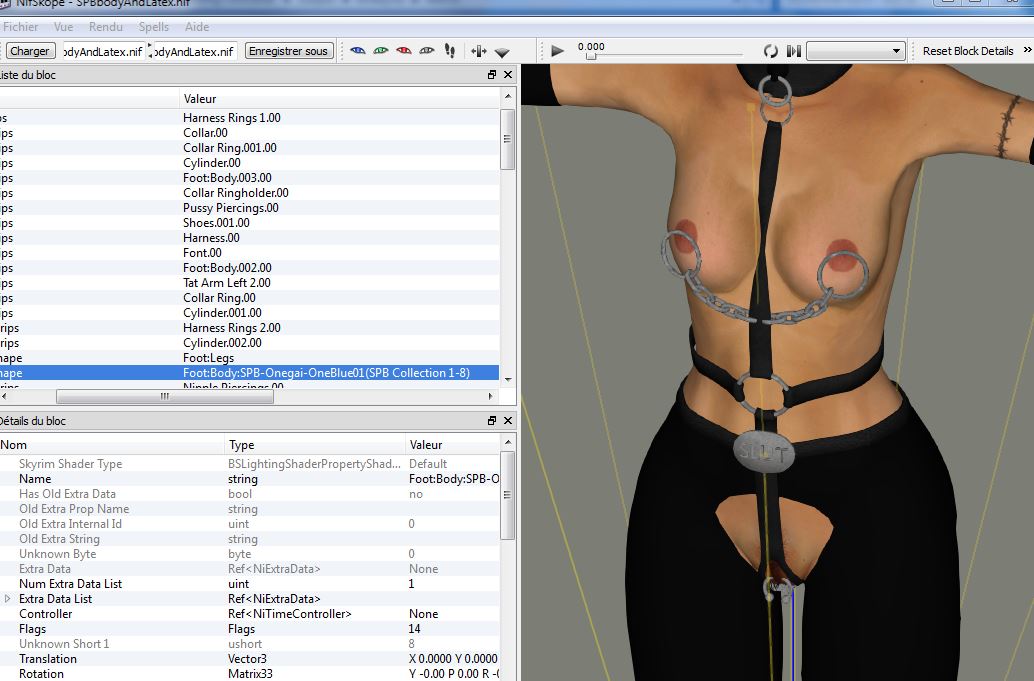1034x681 pixels.
Task: Click the flip view arrows icon
Action: coord(478,51)
